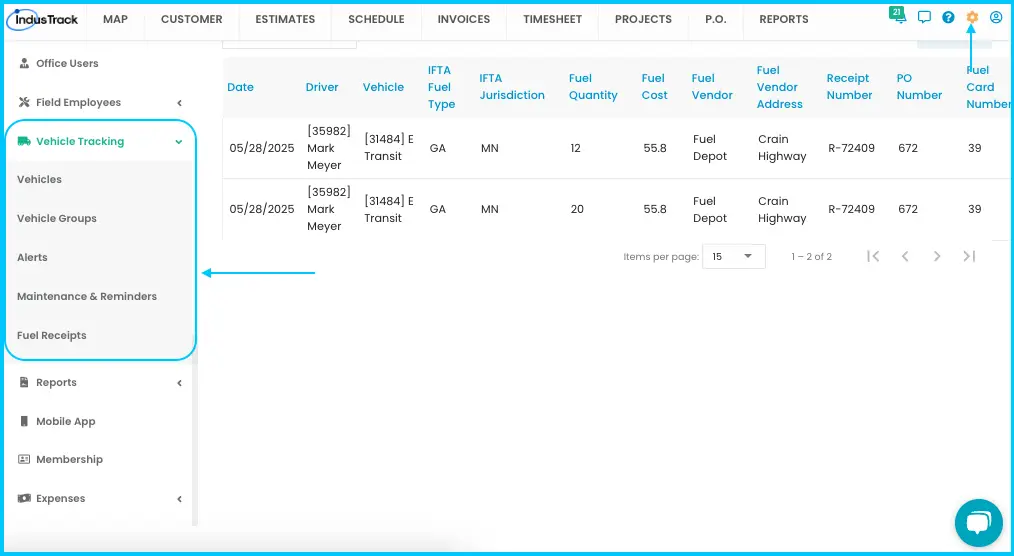Viewport: 1014px width, 556px height.
Task: Sort by Fuel Cost column header
Action: (x=654, y=87)
